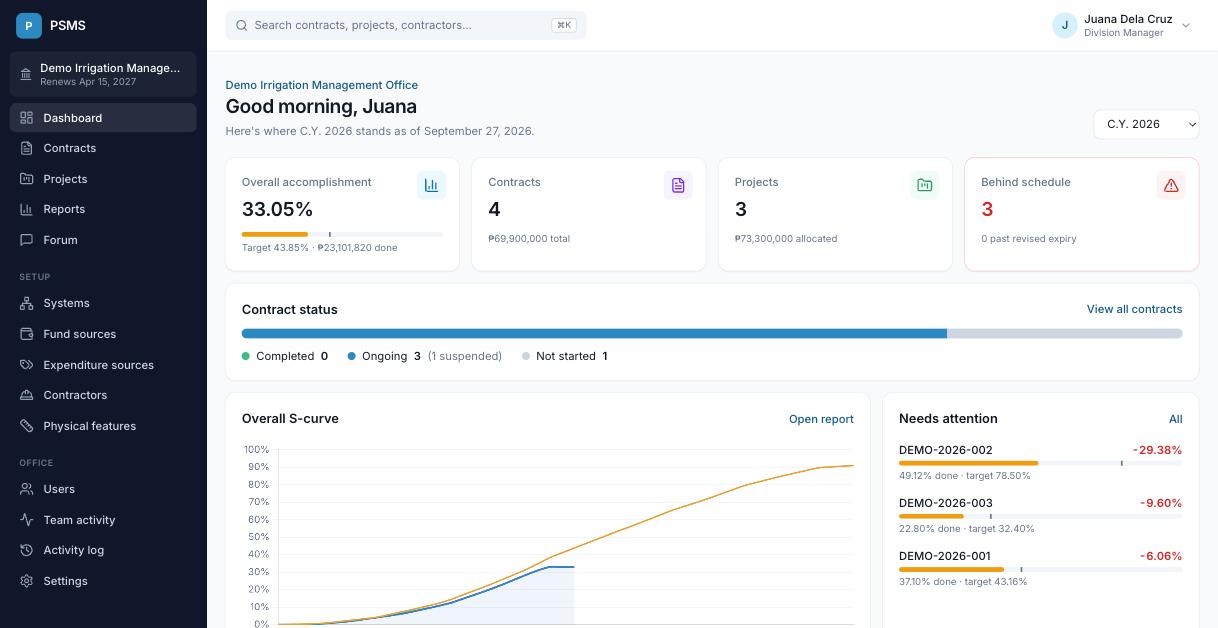This screenshot has height=628, width=1218.
Task: Click the office building icon in sidebar header
Action: 26,75
